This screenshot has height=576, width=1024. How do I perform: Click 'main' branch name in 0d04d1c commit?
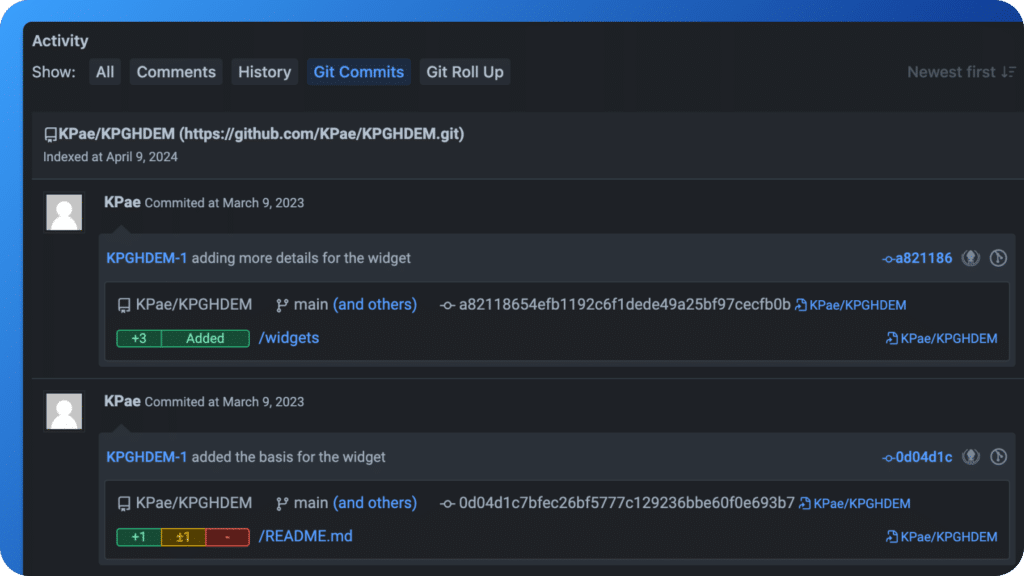[311, 503]
